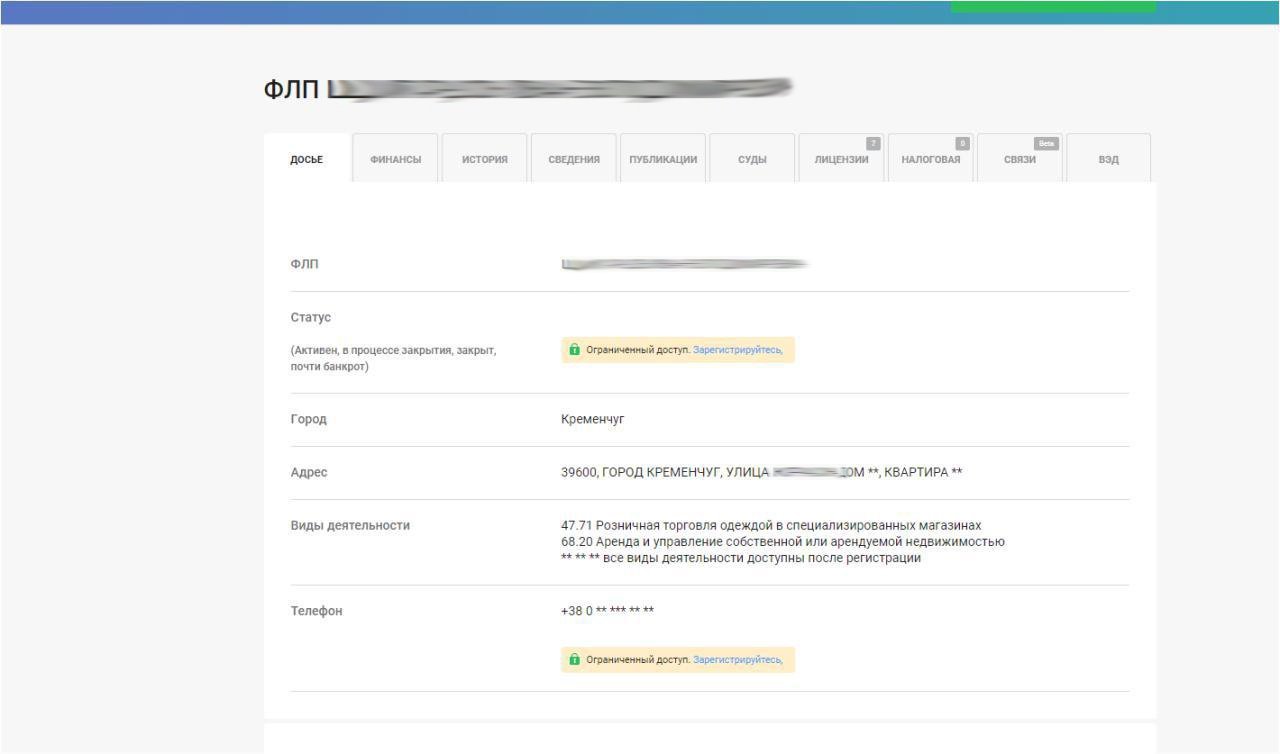Select the Сведения tab
Viewport: 1280px width, 754px height.
573,160
